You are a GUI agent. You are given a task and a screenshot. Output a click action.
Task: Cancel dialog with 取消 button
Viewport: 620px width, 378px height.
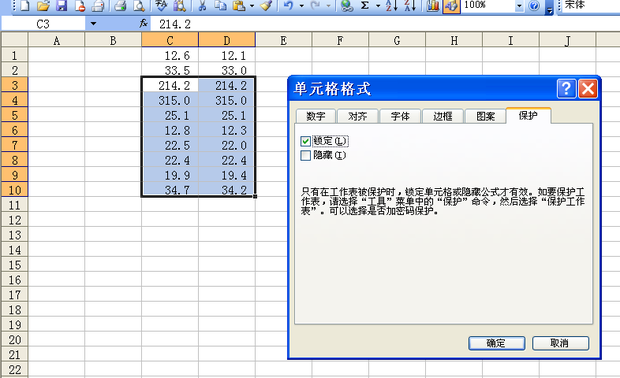point(560,343)
